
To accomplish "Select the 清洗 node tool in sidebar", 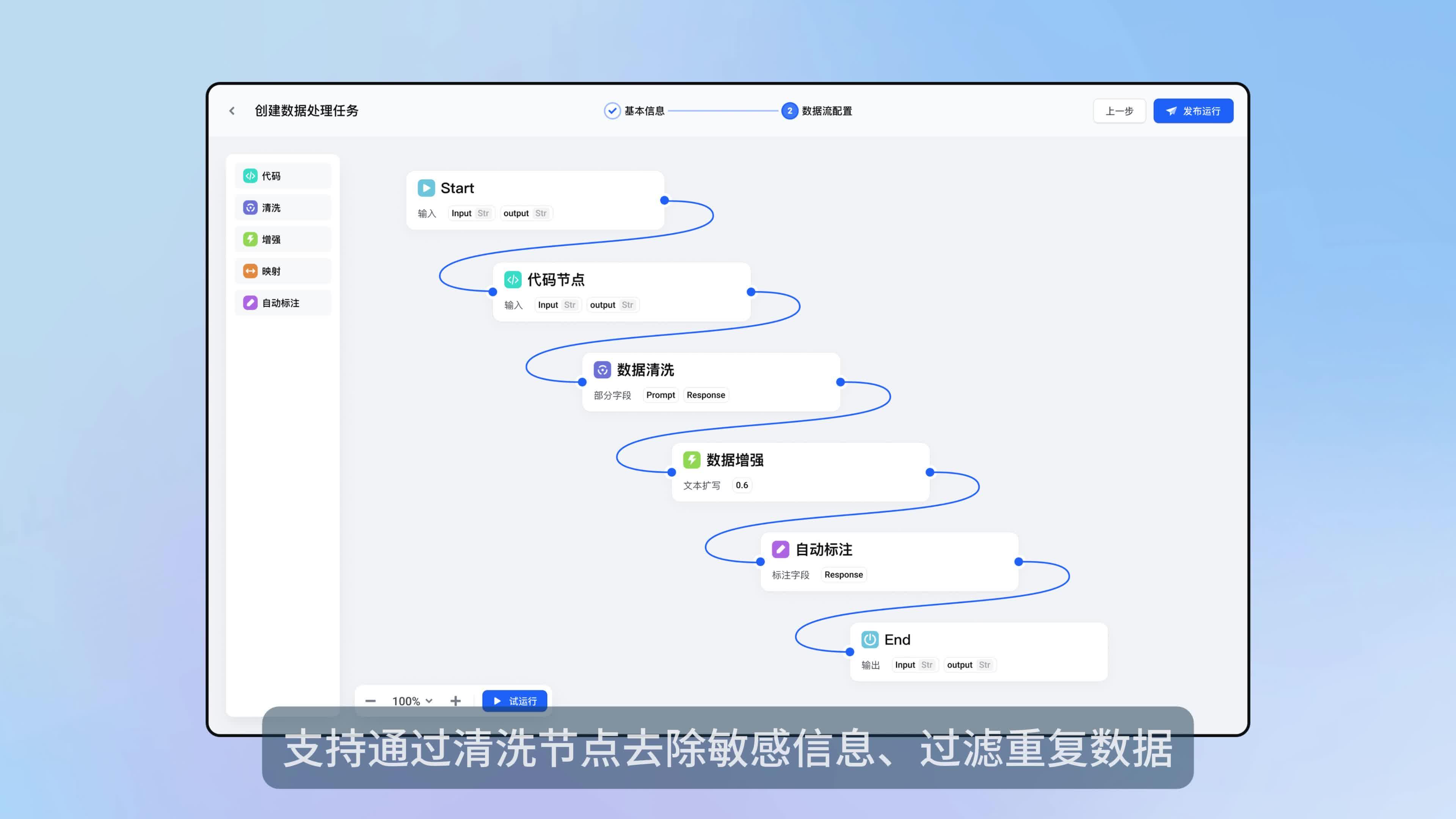I will click(282, 207).
